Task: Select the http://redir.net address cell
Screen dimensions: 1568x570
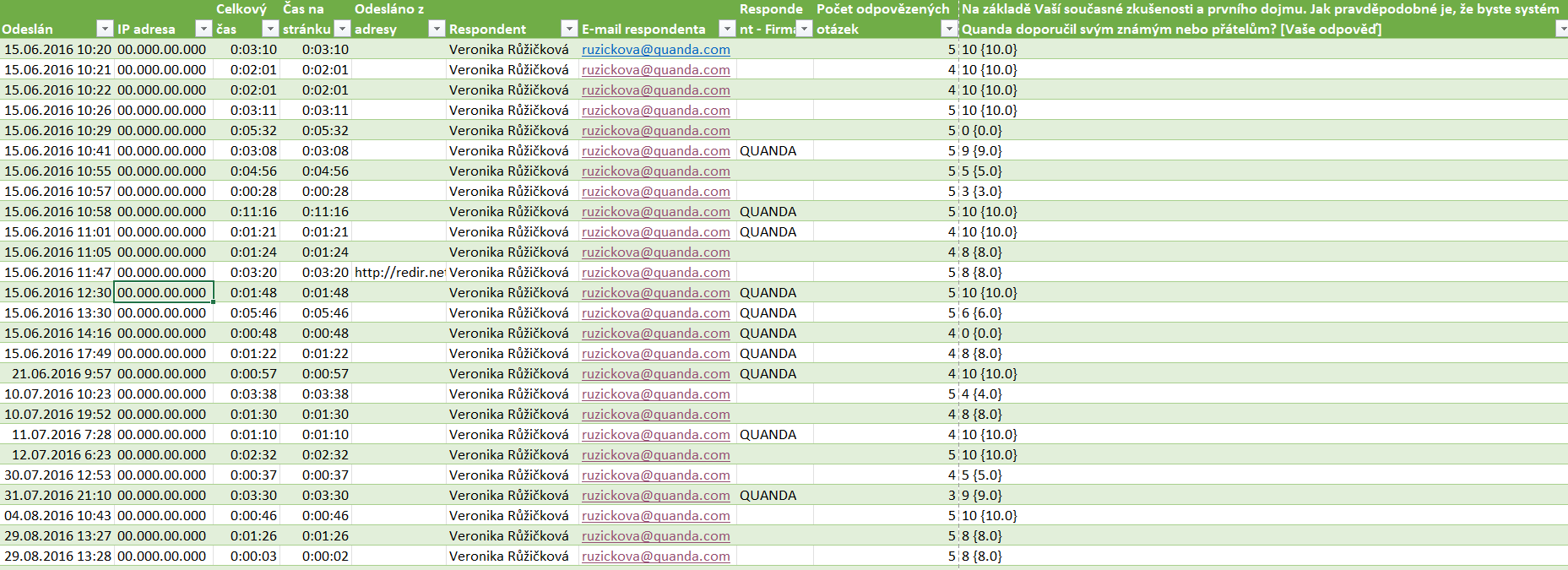Action: 399,272
